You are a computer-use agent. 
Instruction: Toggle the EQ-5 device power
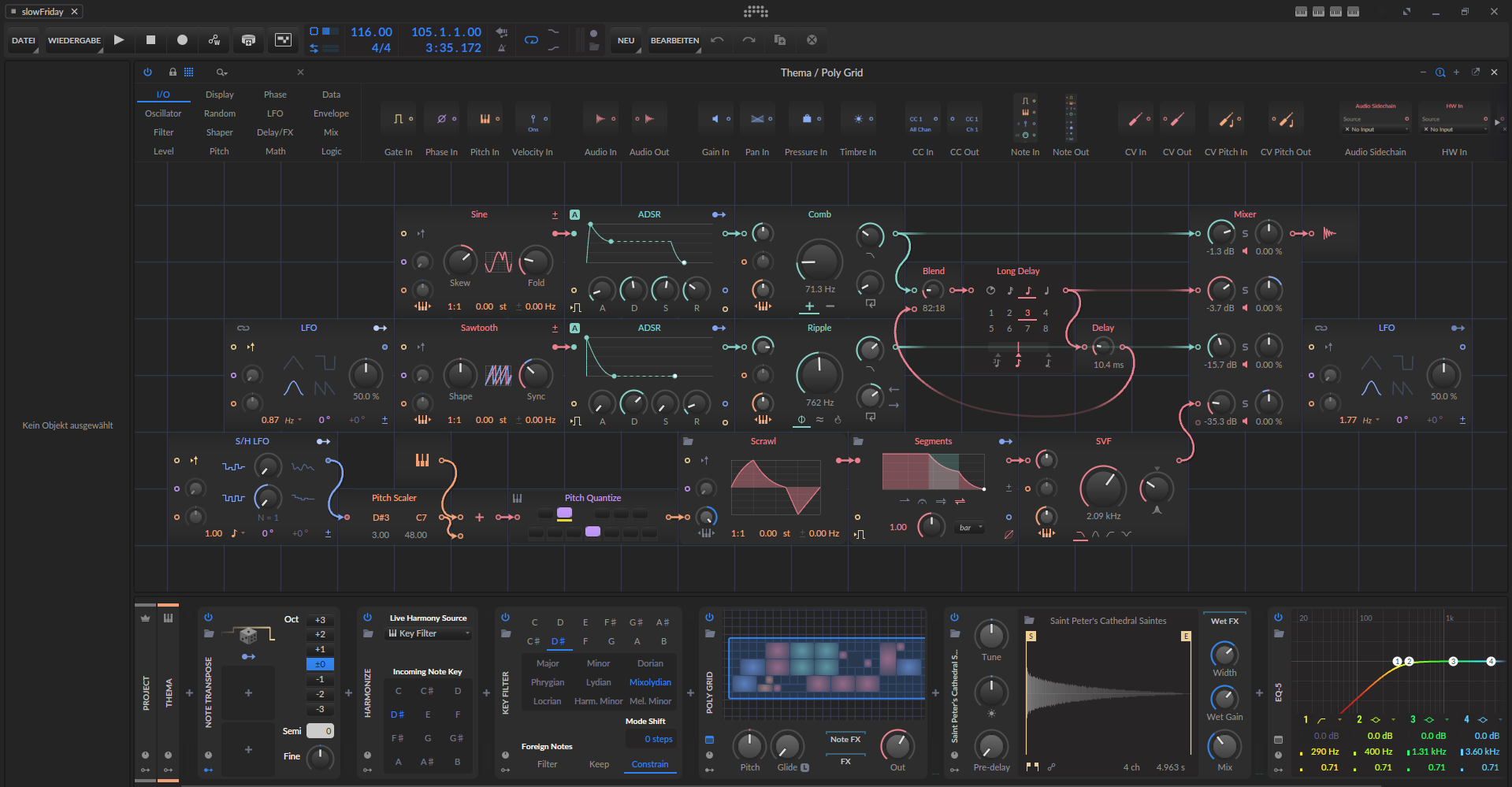point(1278,617)
